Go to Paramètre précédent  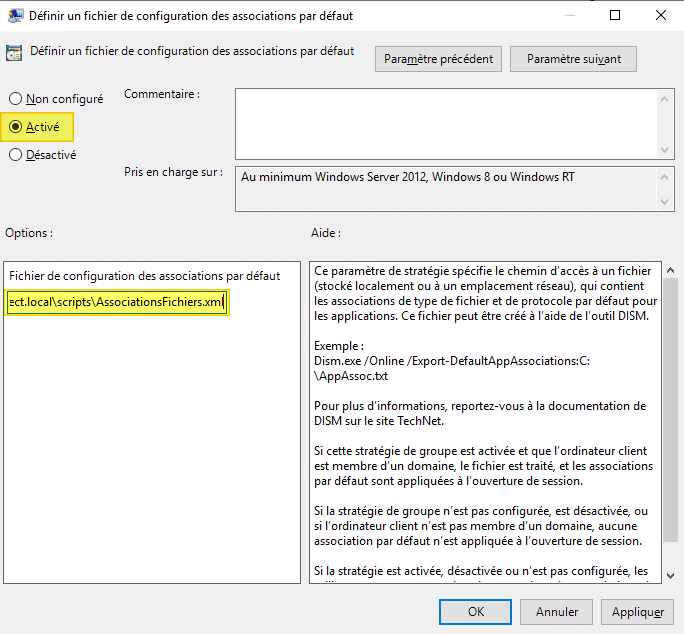pyautogui.click(x=438, y=59)
